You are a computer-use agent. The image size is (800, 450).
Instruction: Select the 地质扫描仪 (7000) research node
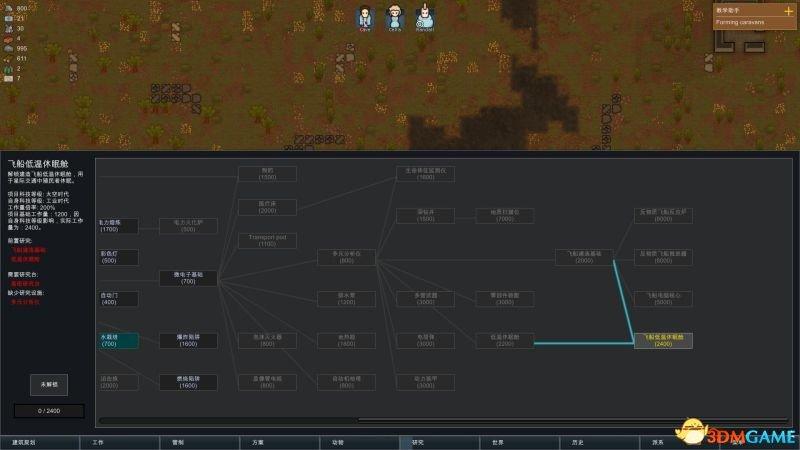(505, 215)
